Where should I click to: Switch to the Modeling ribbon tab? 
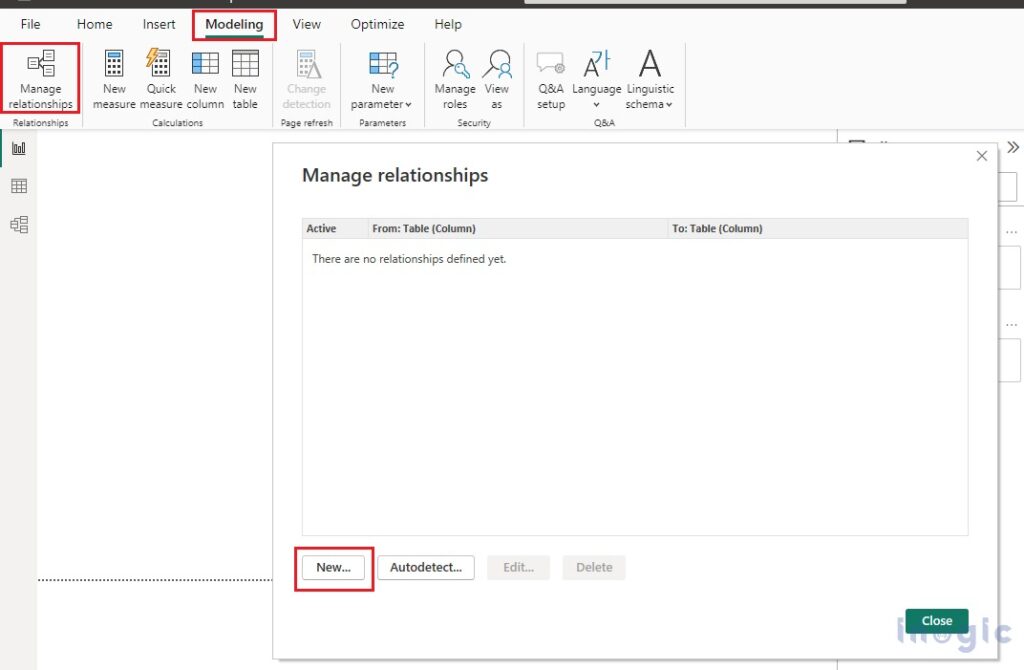[234, 24]
